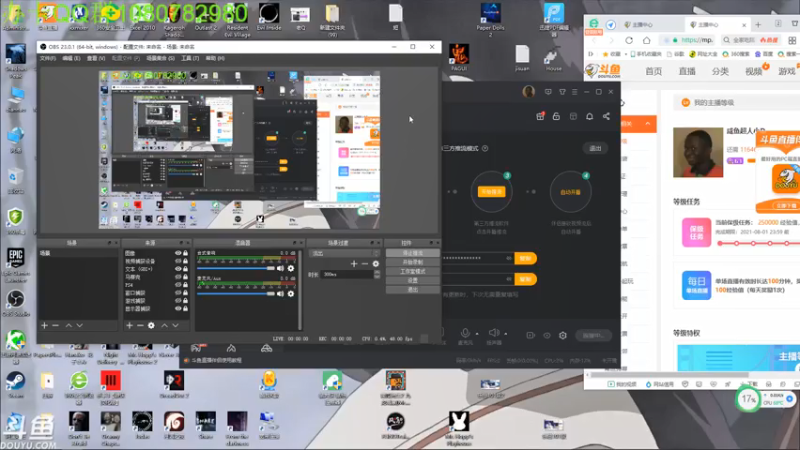
Task: Open 帮助 menu in OBS
Action: [x=215, y=59]
